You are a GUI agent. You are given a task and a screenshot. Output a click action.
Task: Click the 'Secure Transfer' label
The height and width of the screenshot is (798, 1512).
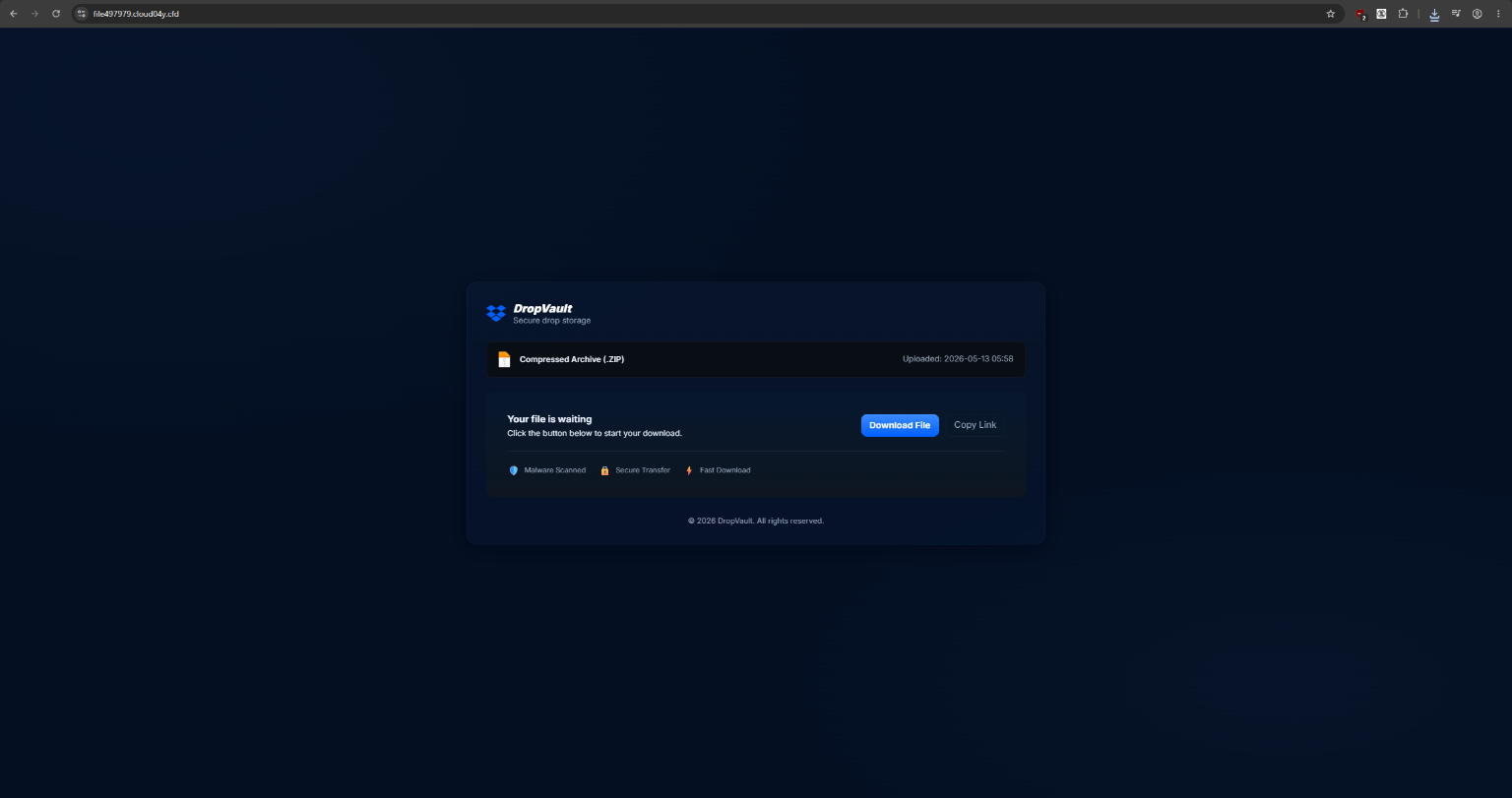[643, 470]
